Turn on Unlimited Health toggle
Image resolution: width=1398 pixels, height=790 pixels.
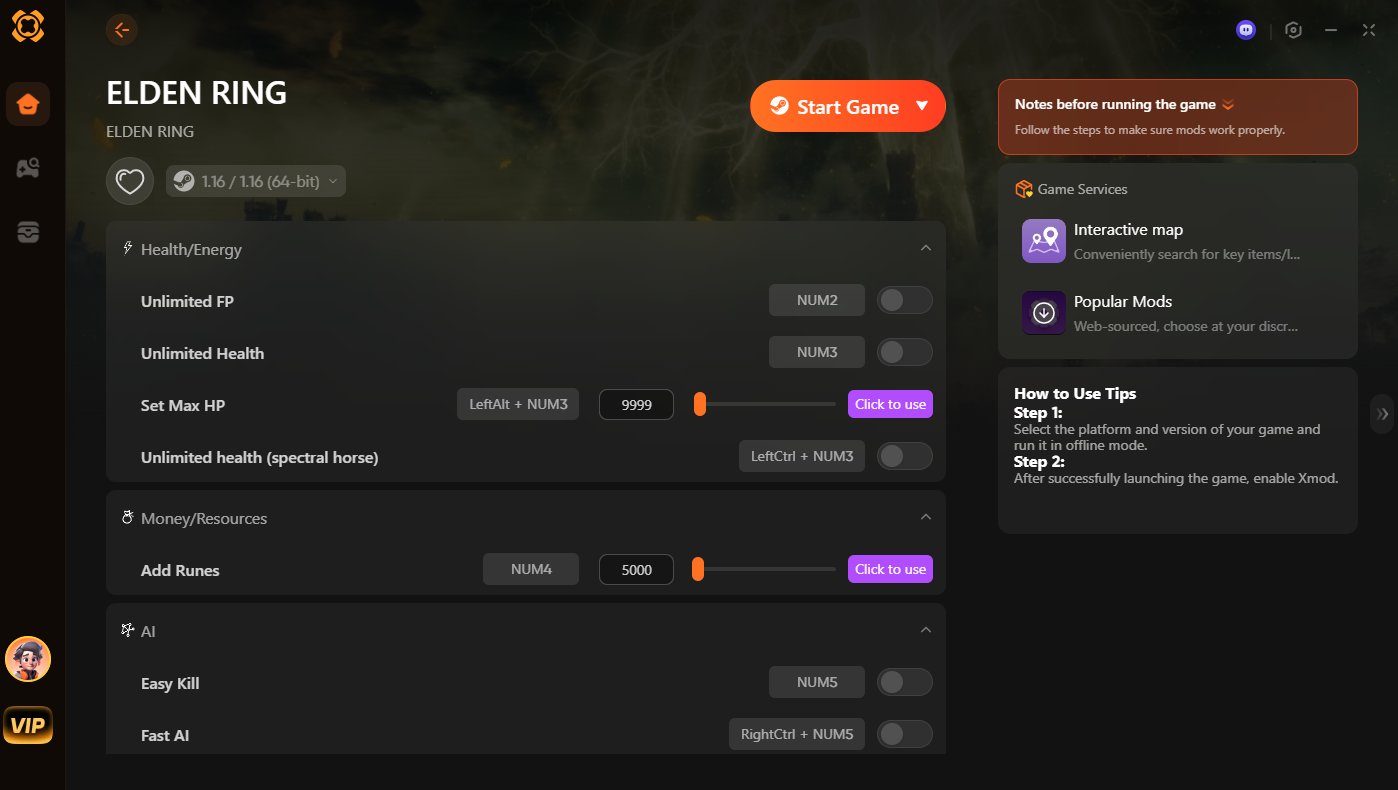coord(904,352)
